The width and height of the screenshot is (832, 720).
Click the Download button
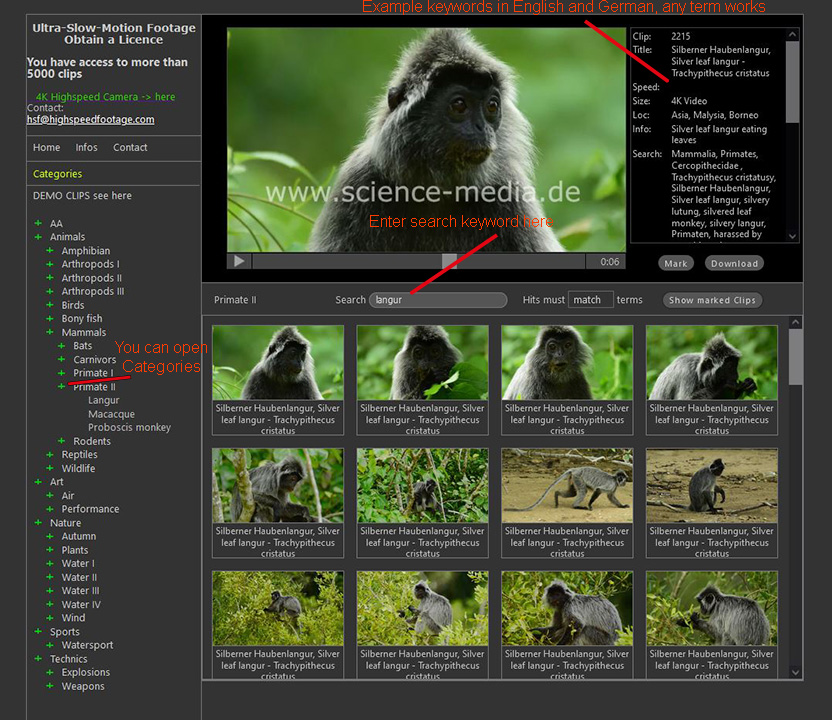tap(735, 264)
